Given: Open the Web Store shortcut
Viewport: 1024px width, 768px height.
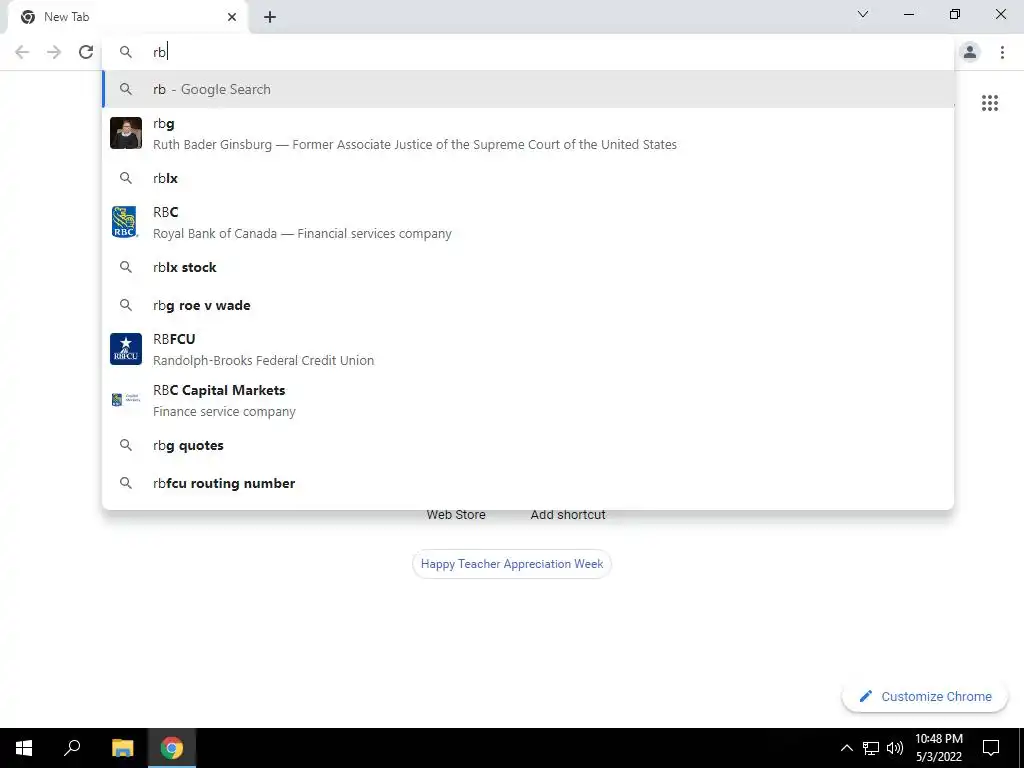Looking at the screenshot, I should click(456, 515).
